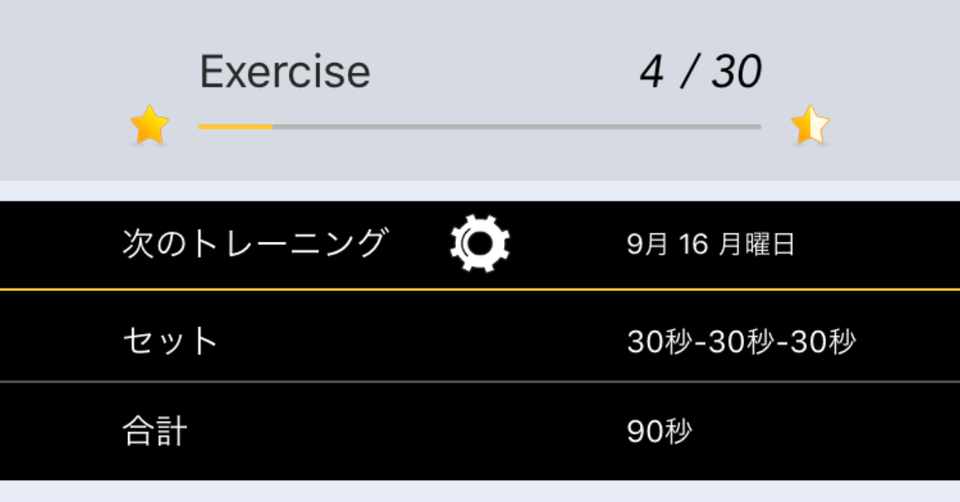Click the number 4 in the exercise counter
The width and height of the screenshot is (960, 502).
652,72
